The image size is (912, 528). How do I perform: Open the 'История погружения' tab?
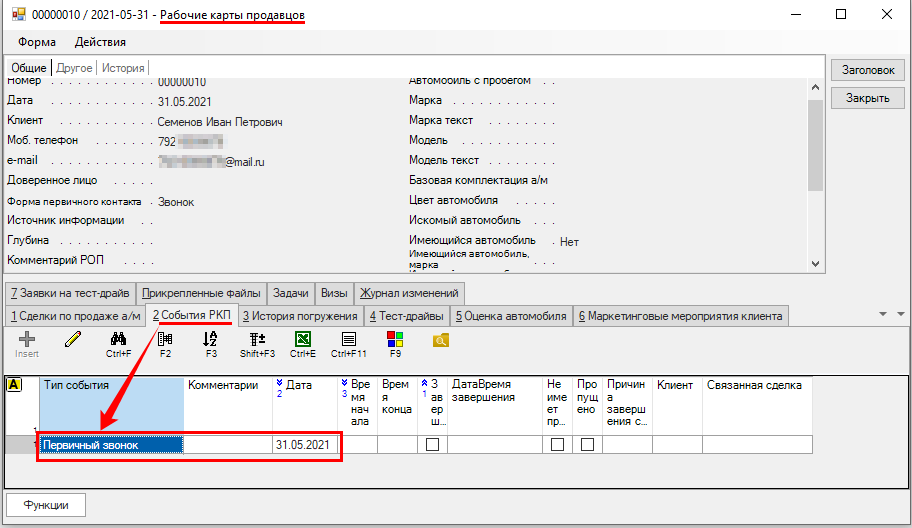[x=299, y=316]
